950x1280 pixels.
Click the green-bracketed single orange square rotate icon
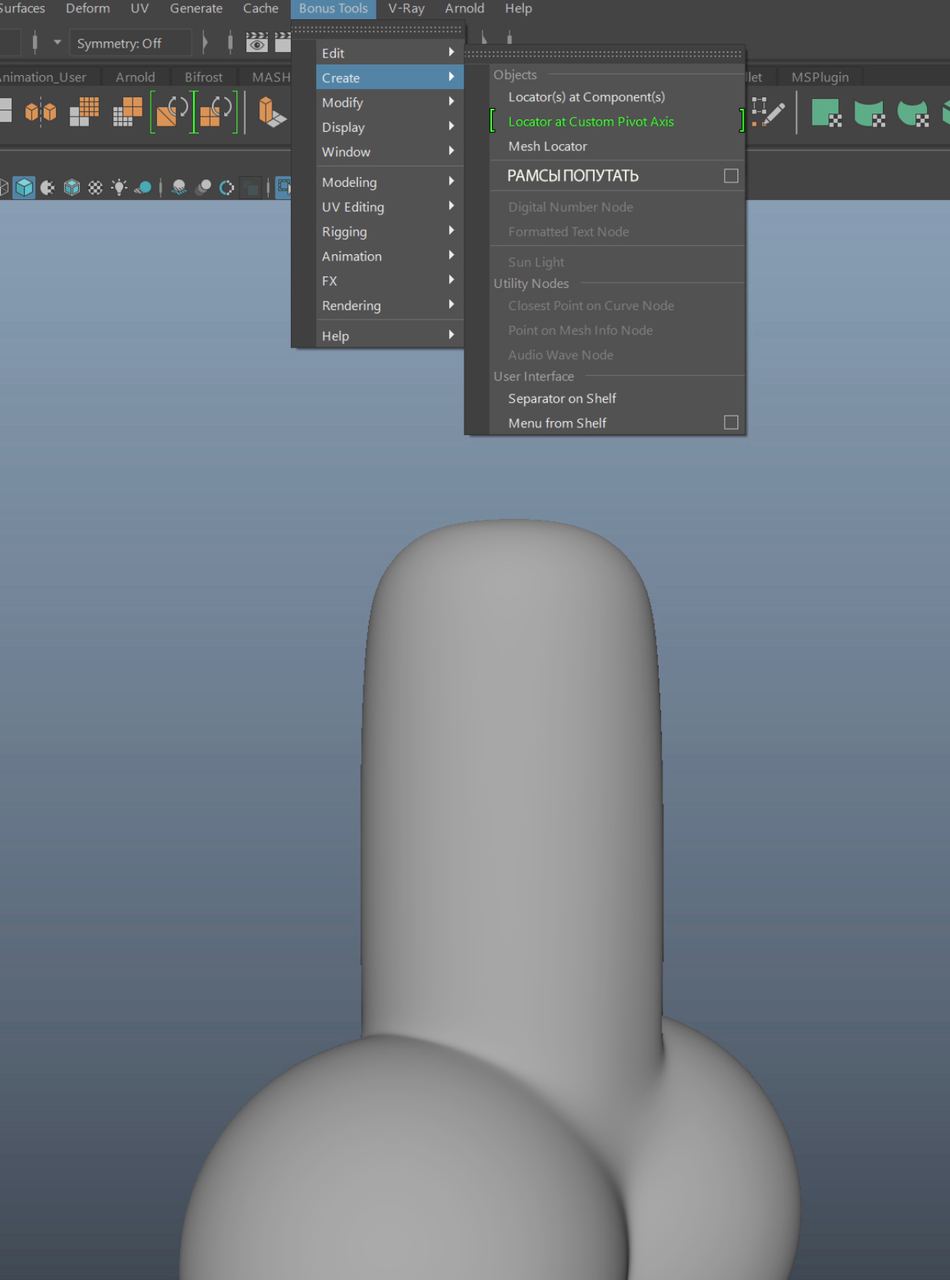pos(171,112)
